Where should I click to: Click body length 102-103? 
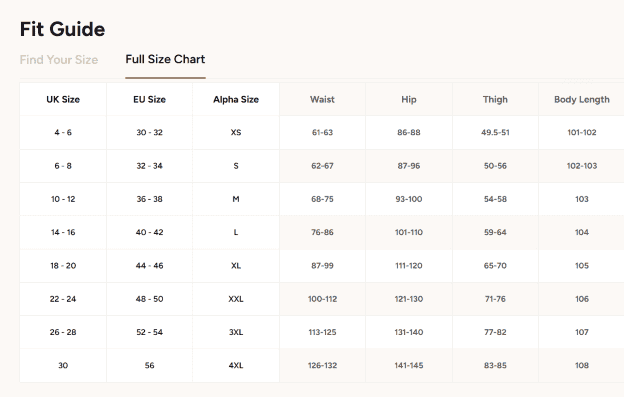(x=582, y=166)
